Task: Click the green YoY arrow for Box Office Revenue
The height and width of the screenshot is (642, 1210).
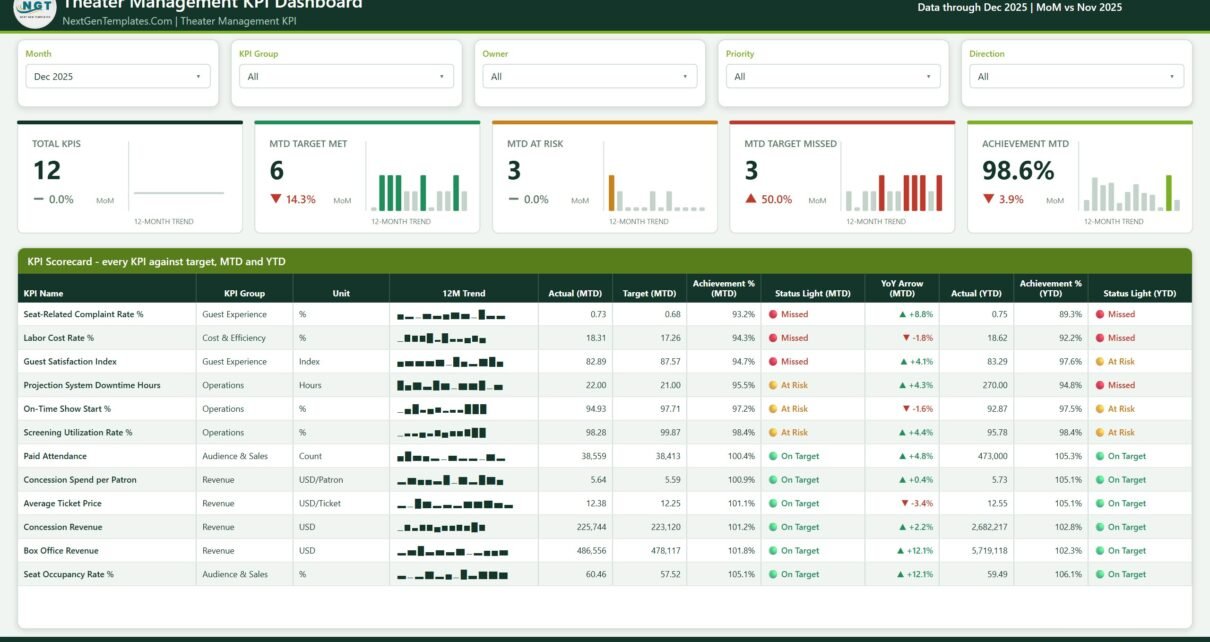Action: click(x=902, y=551)
